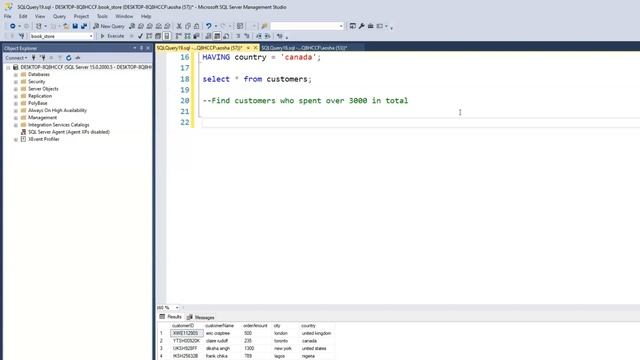Click the Paste icon in the toolbar
The image size is (640, 360).
[197, 26]
